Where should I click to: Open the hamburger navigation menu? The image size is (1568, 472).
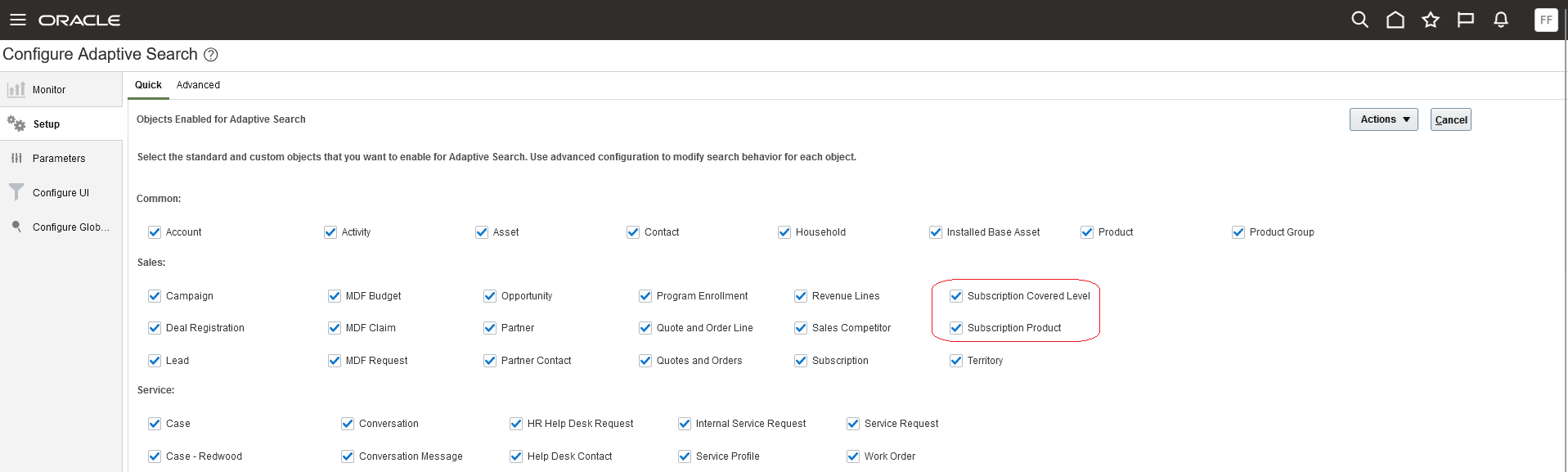pos(18,20)
